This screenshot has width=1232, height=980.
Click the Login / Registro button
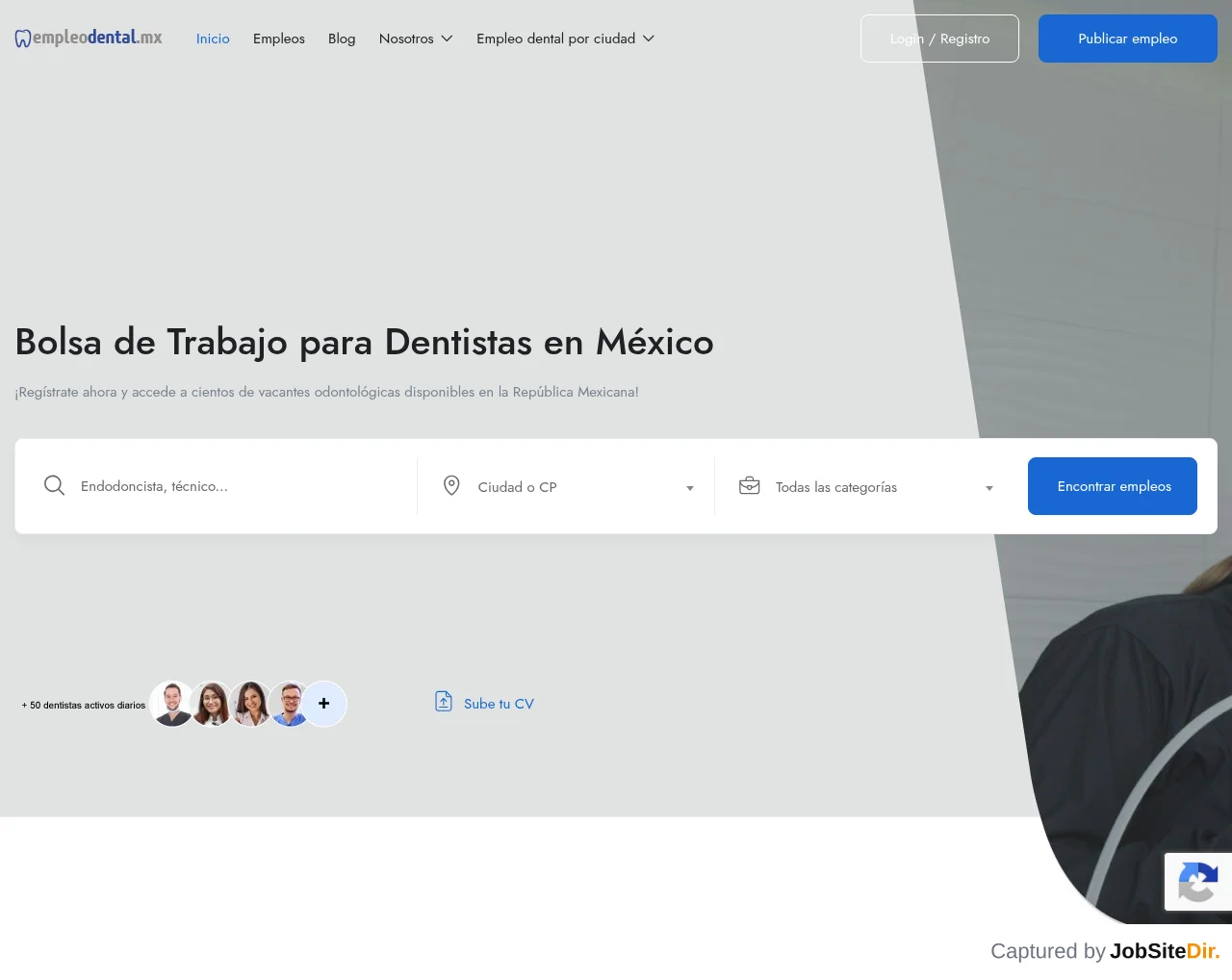point(939,39)
